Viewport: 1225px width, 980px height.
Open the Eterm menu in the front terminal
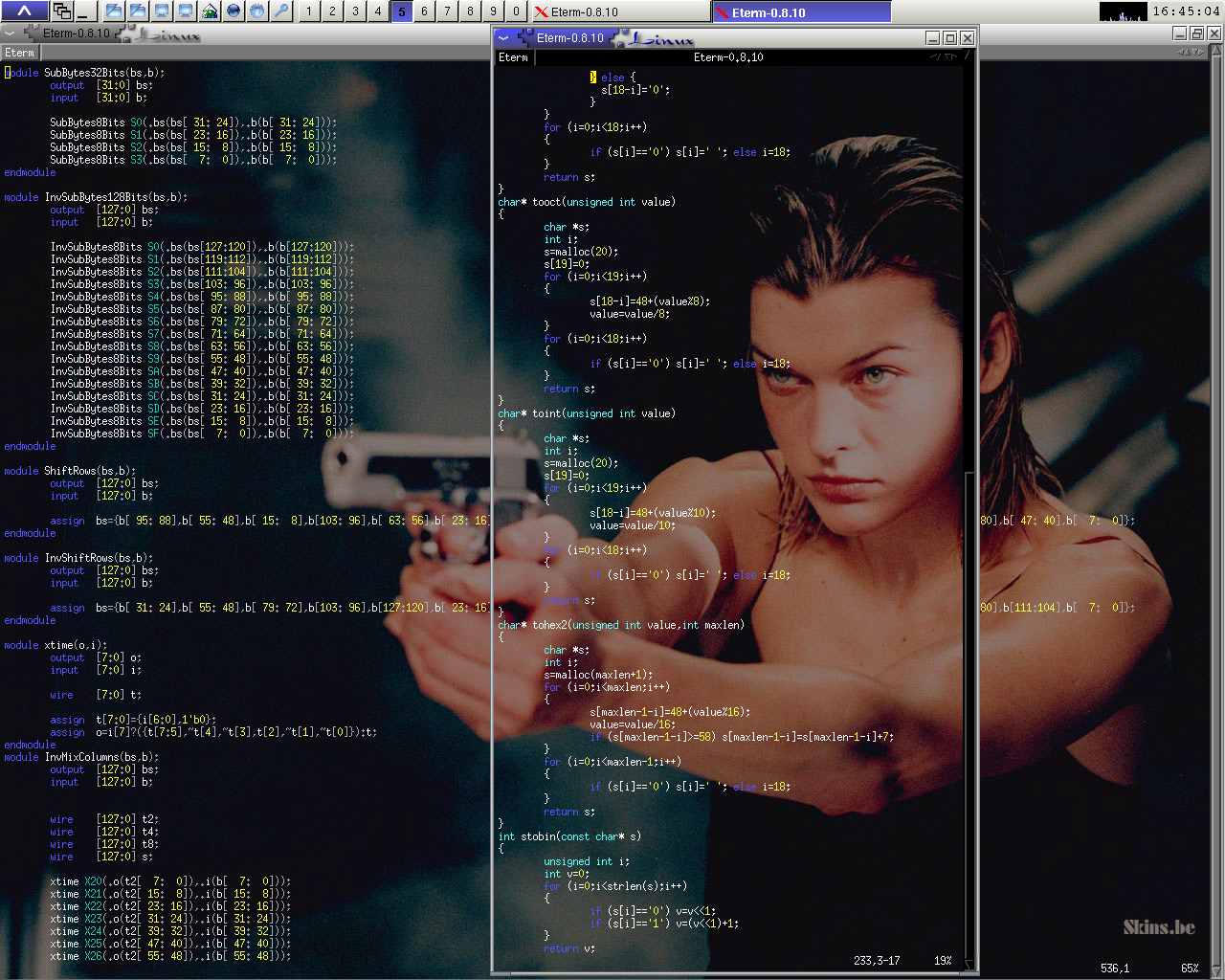click(513, 57)
